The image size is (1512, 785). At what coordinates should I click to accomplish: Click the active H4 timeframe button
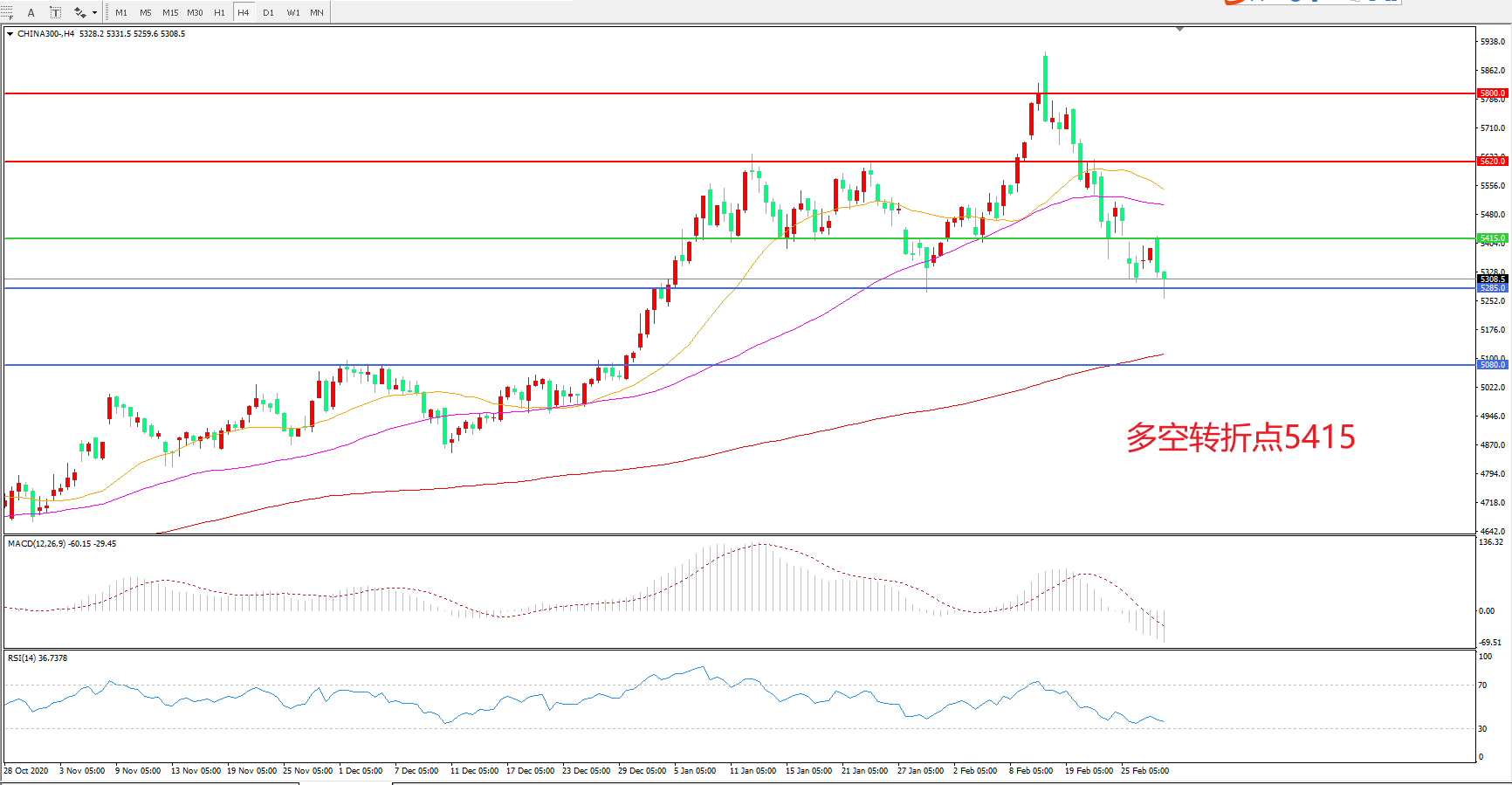[x=244, y=12]
